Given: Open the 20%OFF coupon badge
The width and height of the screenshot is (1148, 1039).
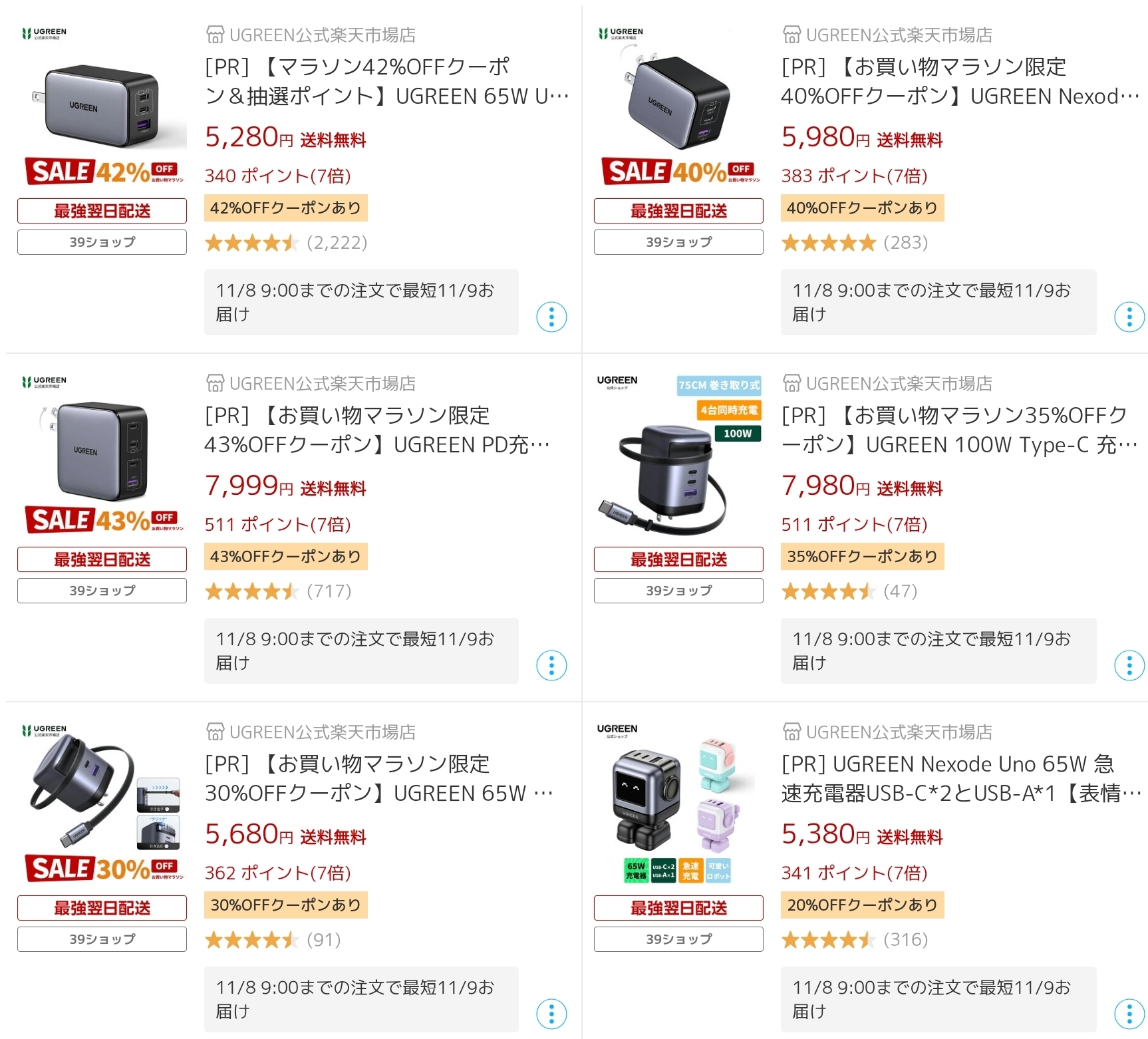Looking at the screenshot, I should [862, 905].
